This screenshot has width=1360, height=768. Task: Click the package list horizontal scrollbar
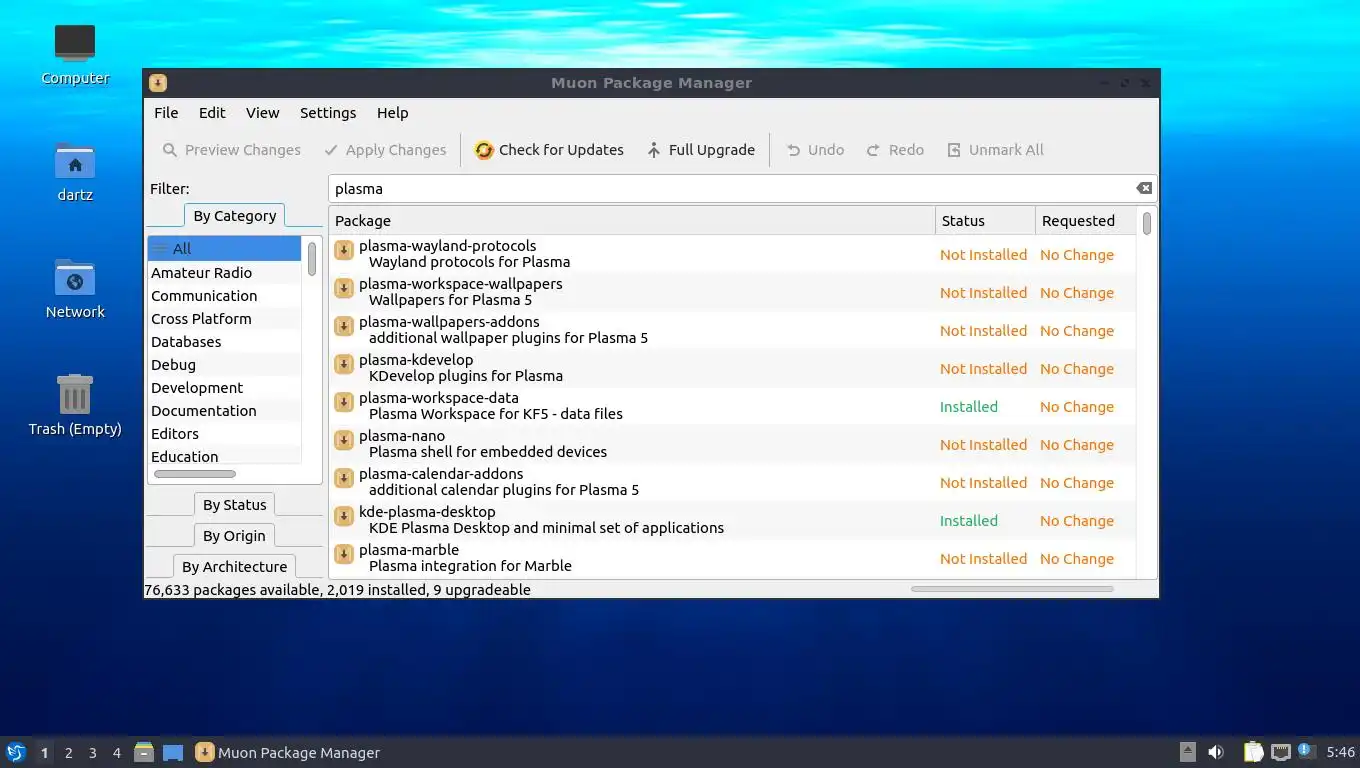click(x=1012, y=589)
